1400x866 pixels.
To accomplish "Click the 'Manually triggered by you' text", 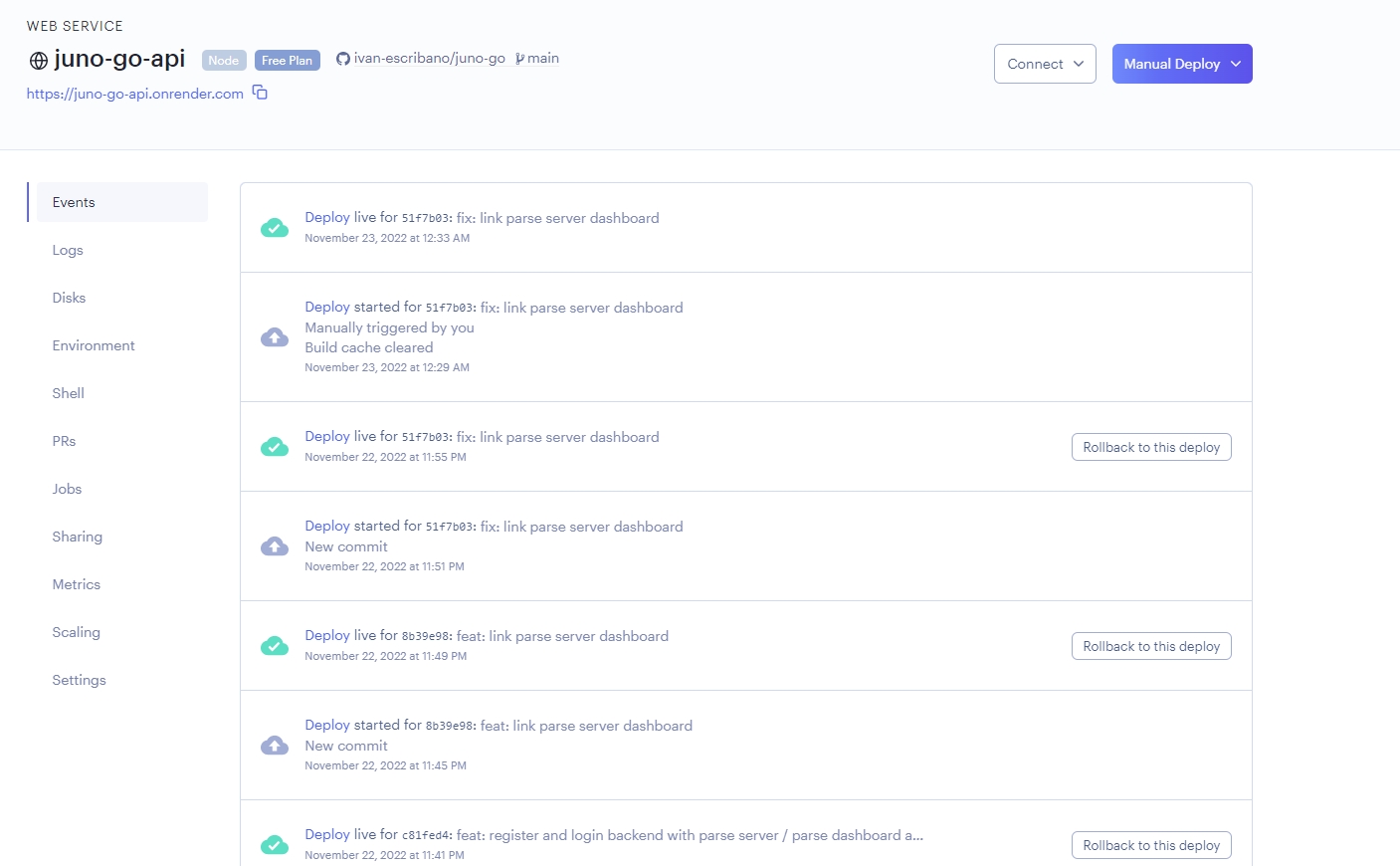I will coord(389,327).
